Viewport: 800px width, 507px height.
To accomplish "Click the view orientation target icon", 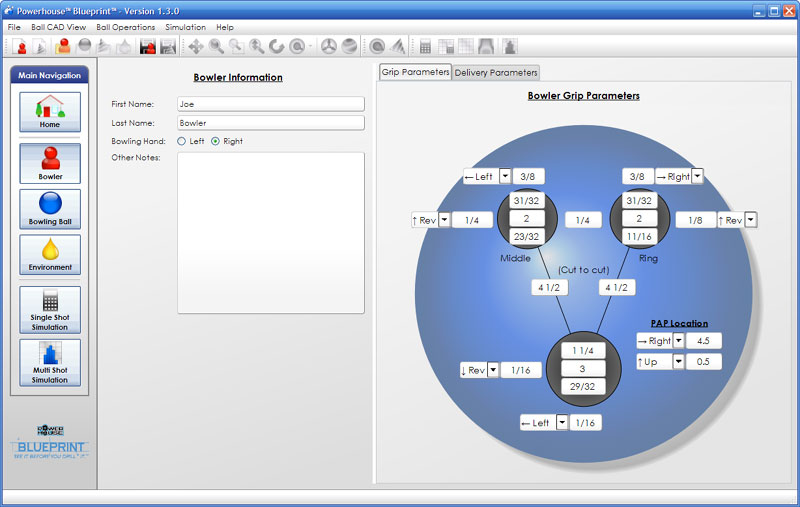I will (x=296, y=46).
